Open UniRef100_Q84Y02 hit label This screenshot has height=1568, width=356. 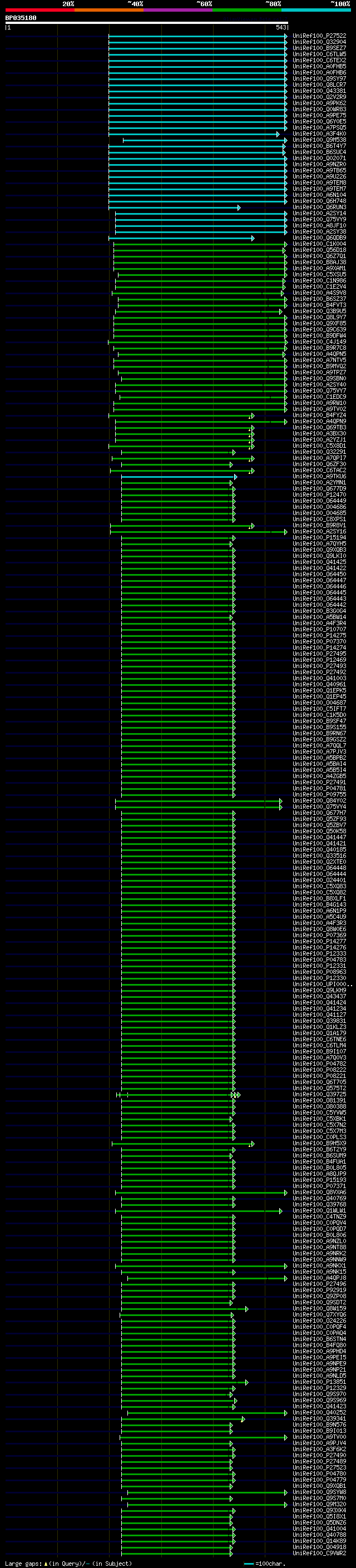coord(319,801)
